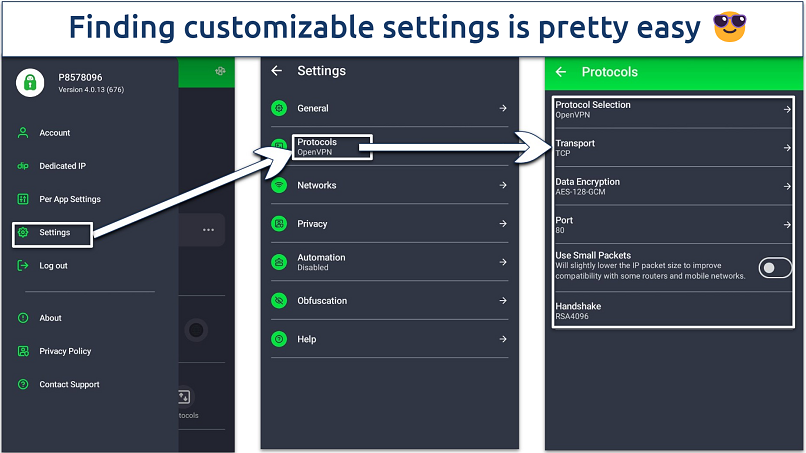This screenshot has height=453, width=806.
Task: Expand the Data Encryption arrow
Action: [x=788, y=186]
